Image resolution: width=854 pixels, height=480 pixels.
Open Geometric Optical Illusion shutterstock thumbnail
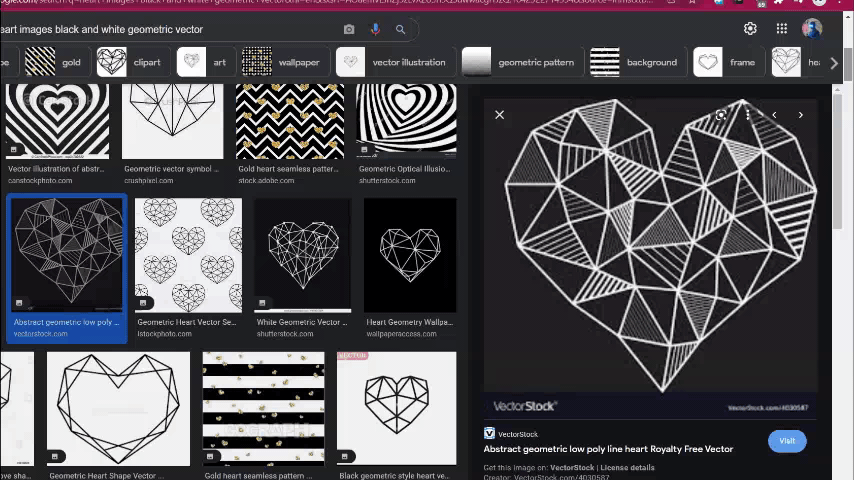[x=406, y=121]
